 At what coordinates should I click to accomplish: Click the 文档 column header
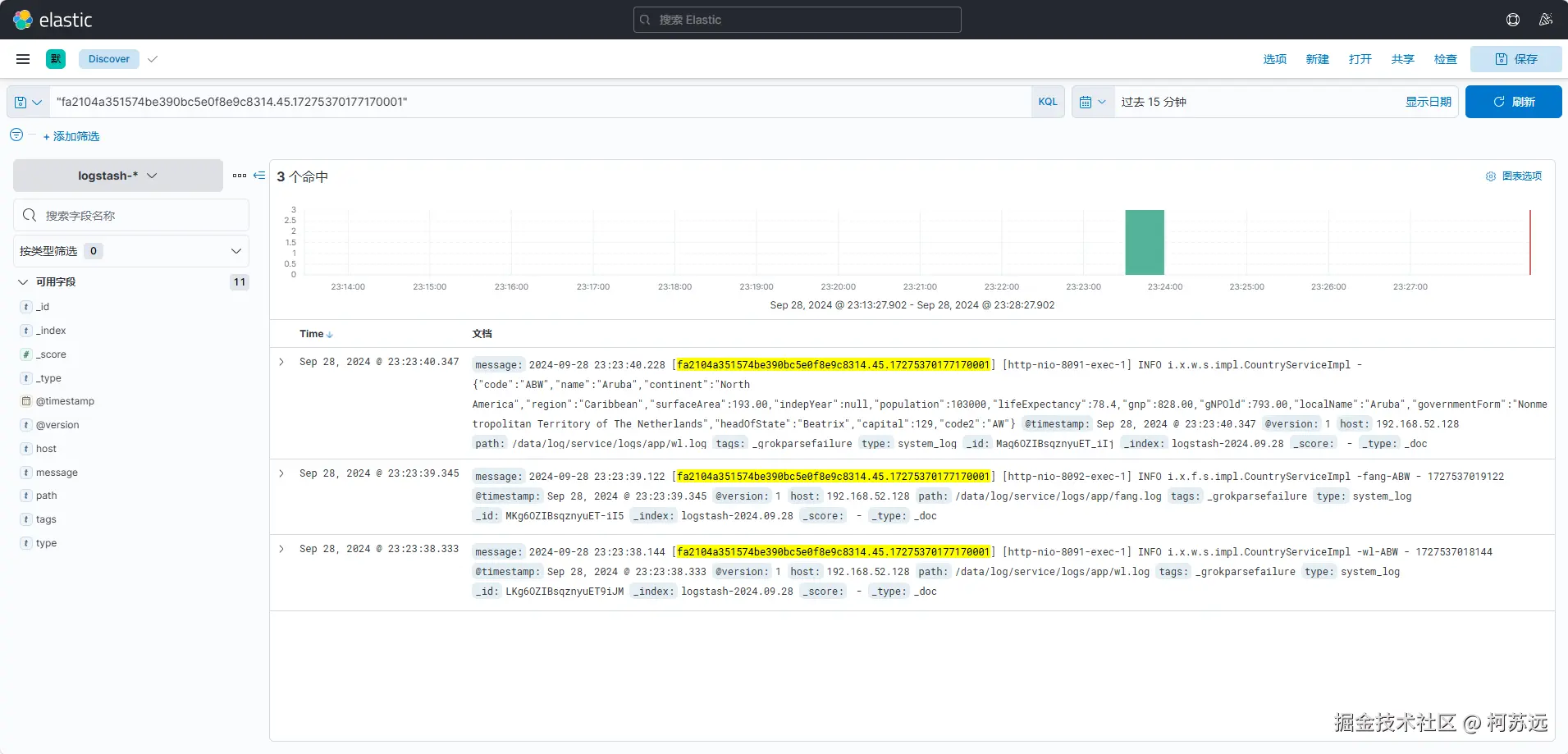pyautogui.click(x=482, y=334)
